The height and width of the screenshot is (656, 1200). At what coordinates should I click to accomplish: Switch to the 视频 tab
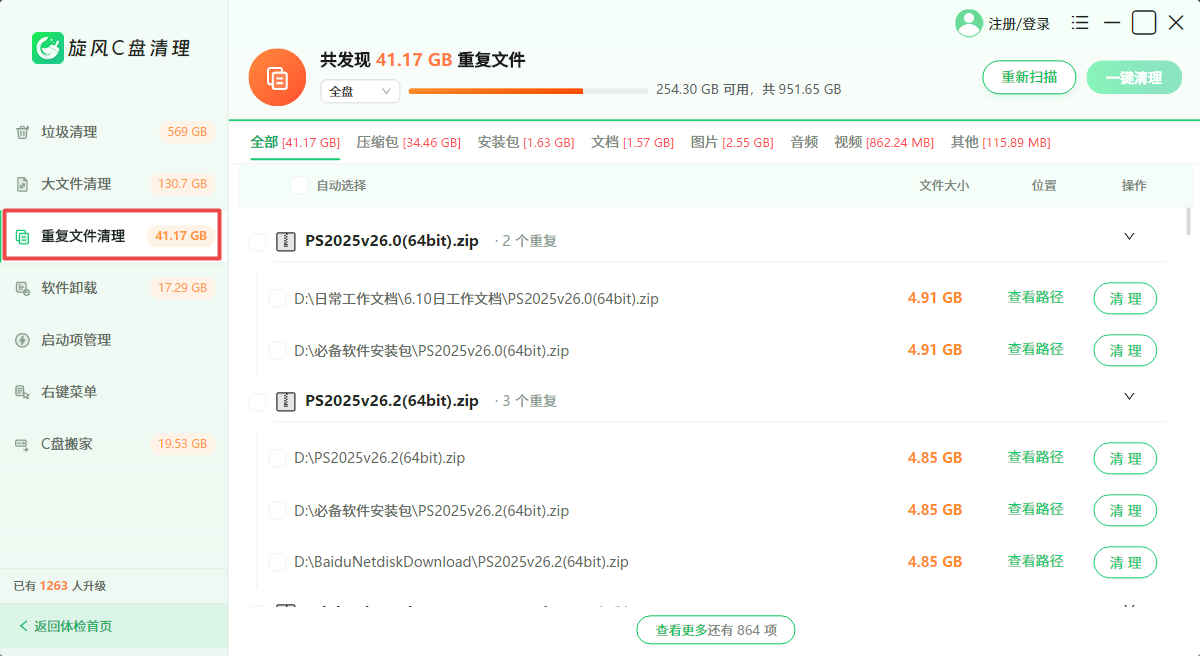(x=884, y=143)
